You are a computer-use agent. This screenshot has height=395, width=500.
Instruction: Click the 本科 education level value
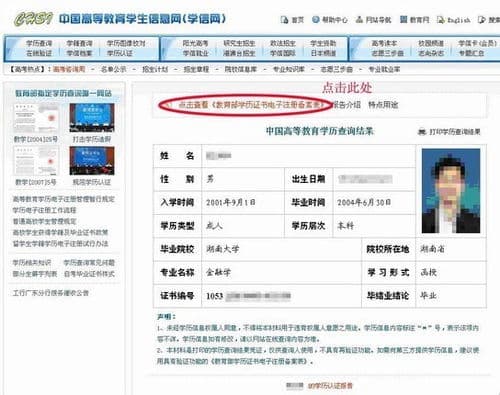pyautogui.click(x=346, y=226)
